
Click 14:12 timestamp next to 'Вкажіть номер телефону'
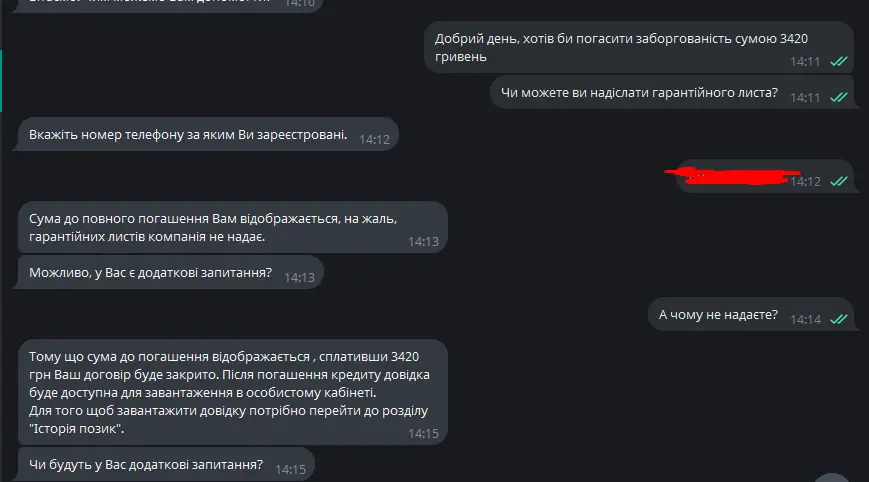[x=375, y=140]
